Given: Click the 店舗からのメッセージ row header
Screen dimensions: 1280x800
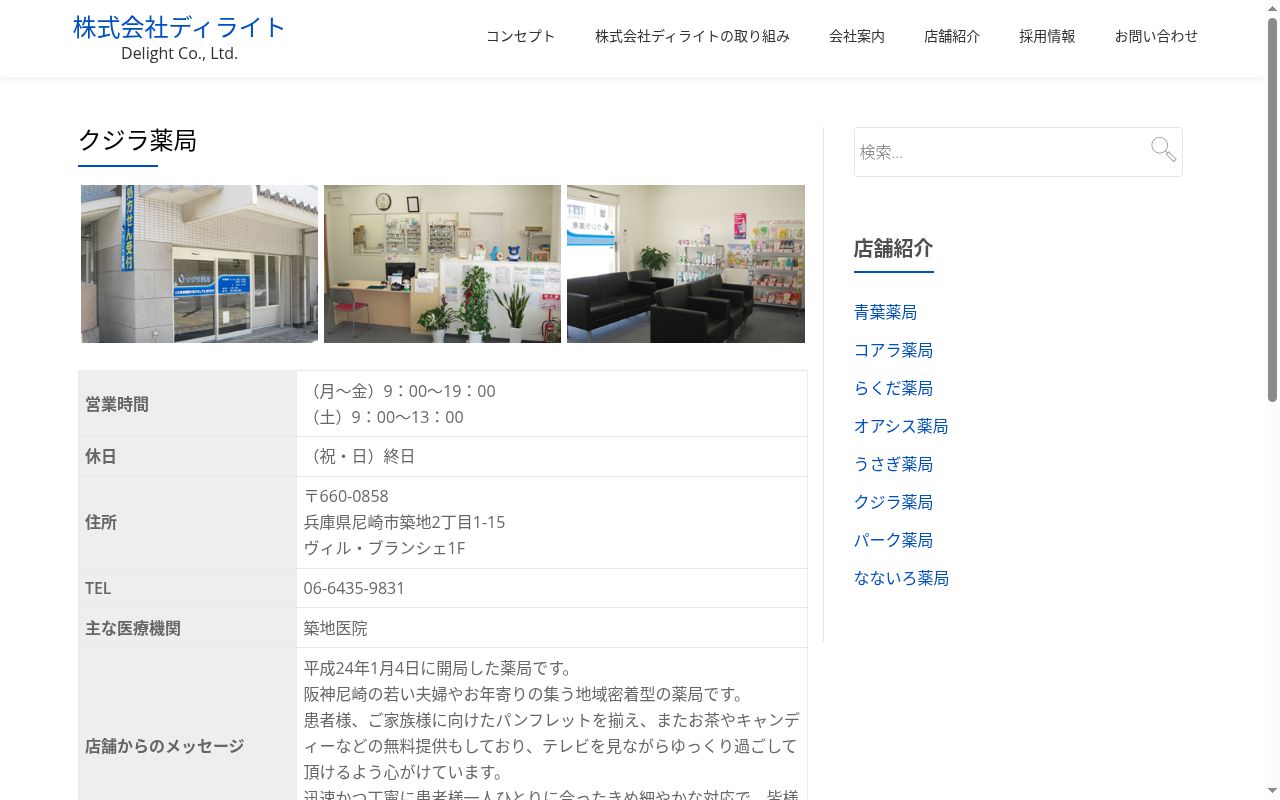Looking at the screenshot, I should 188,746.
